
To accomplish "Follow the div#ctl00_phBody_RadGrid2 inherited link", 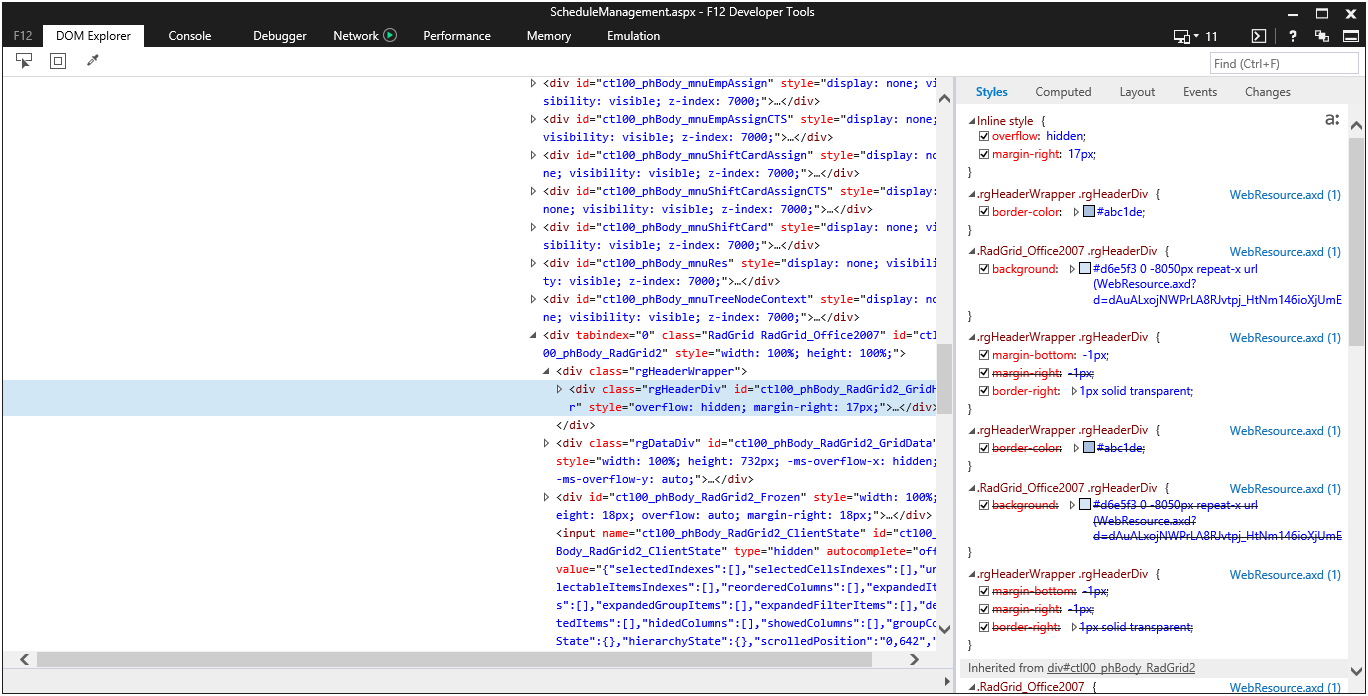I will 1121,668.
